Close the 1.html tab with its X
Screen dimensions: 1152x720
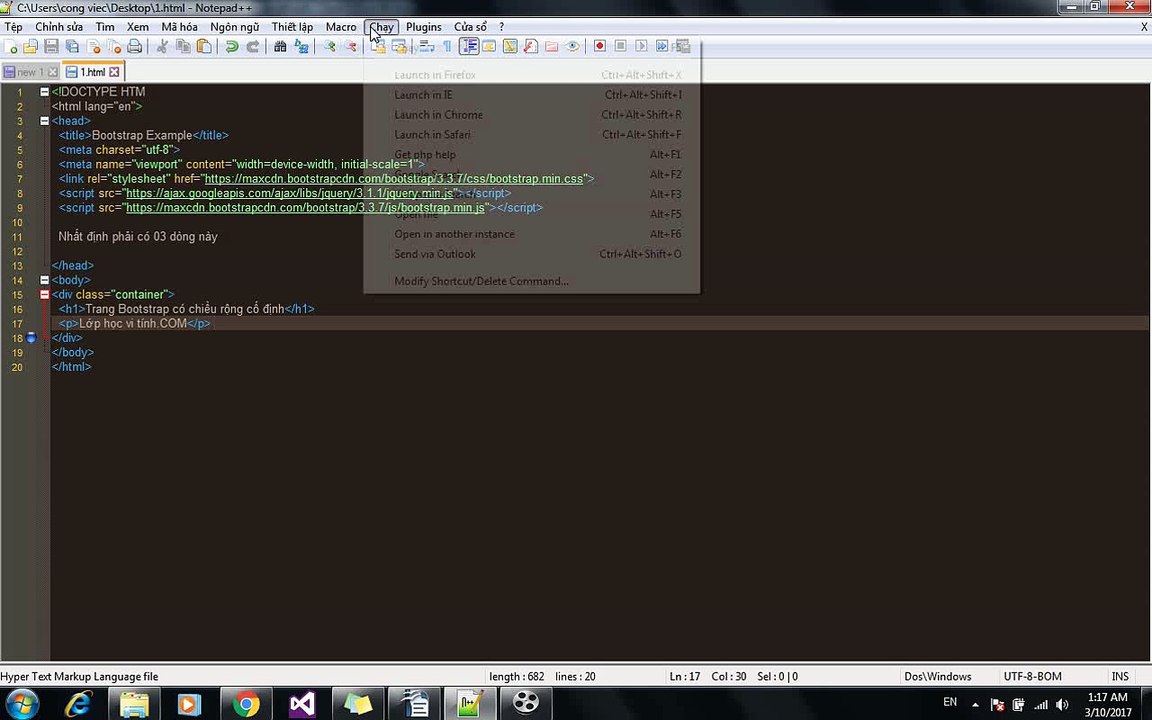114,72
